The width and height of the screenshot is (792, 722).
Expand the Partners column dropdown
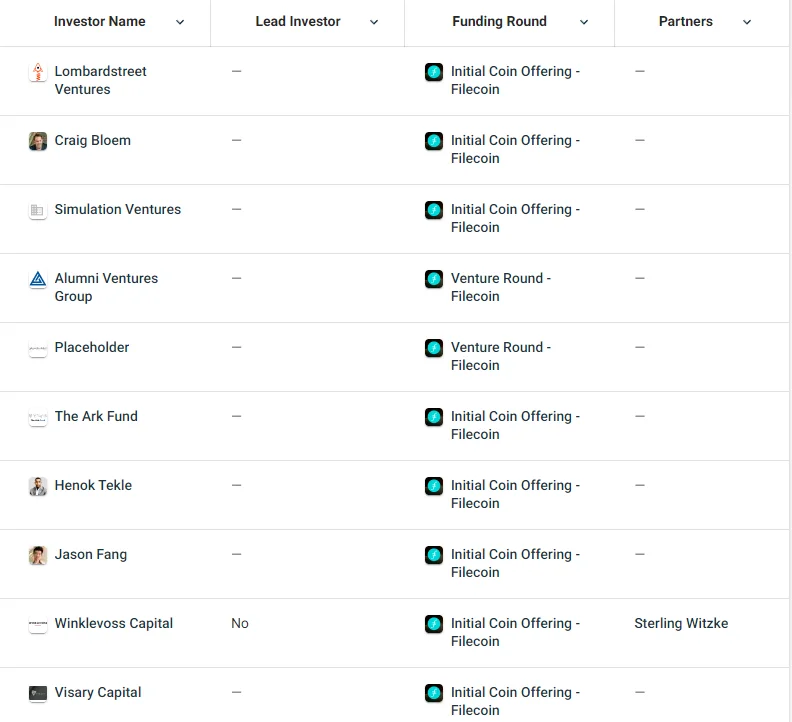747,22
